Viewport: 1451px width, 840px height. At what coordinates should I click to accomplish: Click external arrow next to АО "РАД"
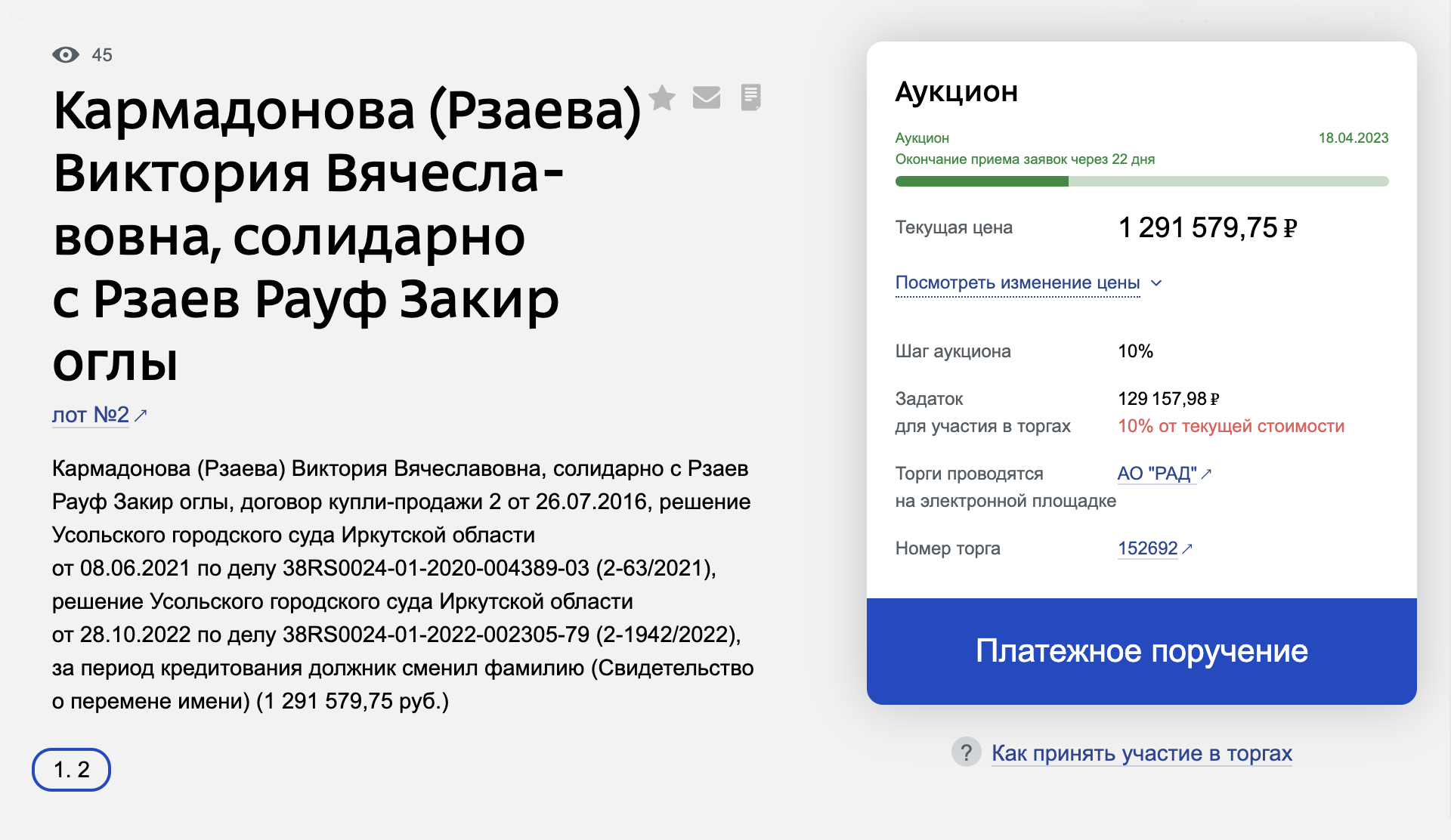click(1207, 474)
